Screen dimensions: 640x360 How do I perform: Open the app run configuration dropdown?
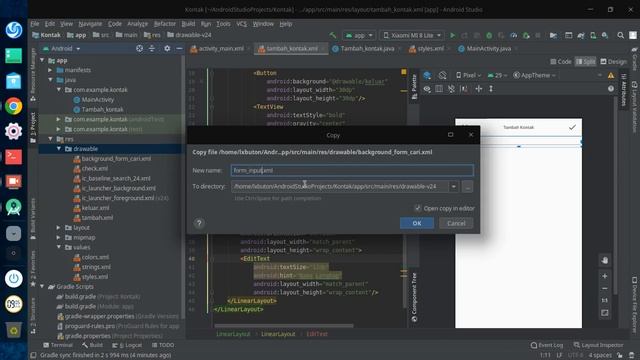359,36
